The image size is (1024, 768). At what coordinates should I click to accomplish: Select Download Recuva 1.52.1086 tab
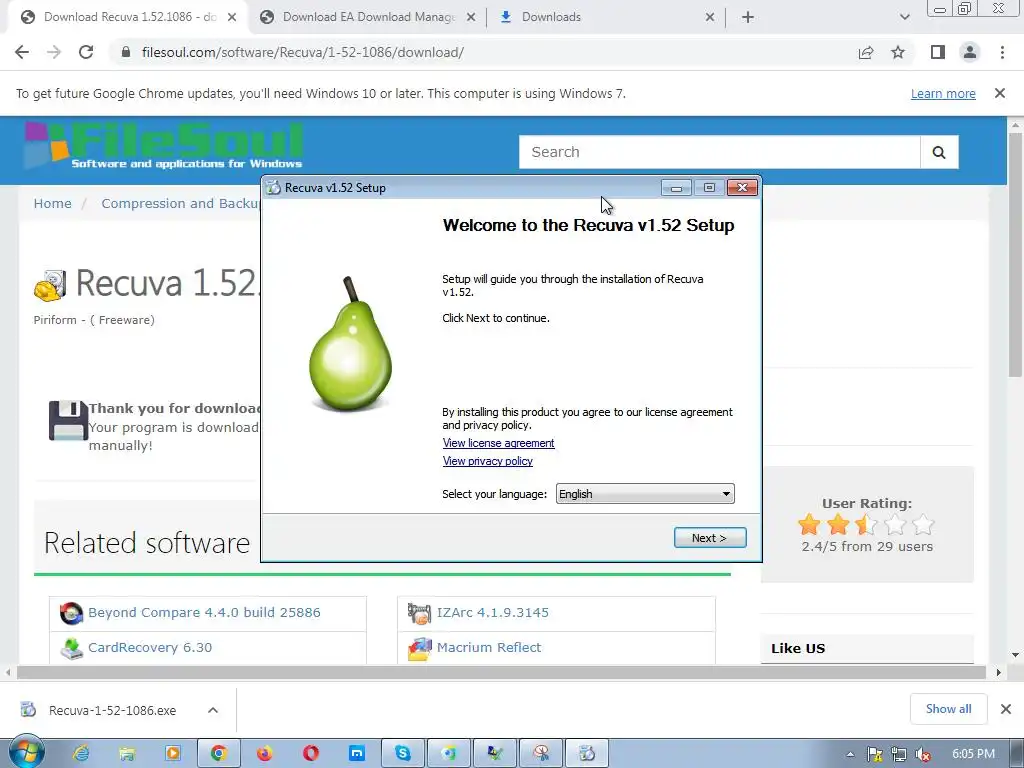(x=129, y=17)
